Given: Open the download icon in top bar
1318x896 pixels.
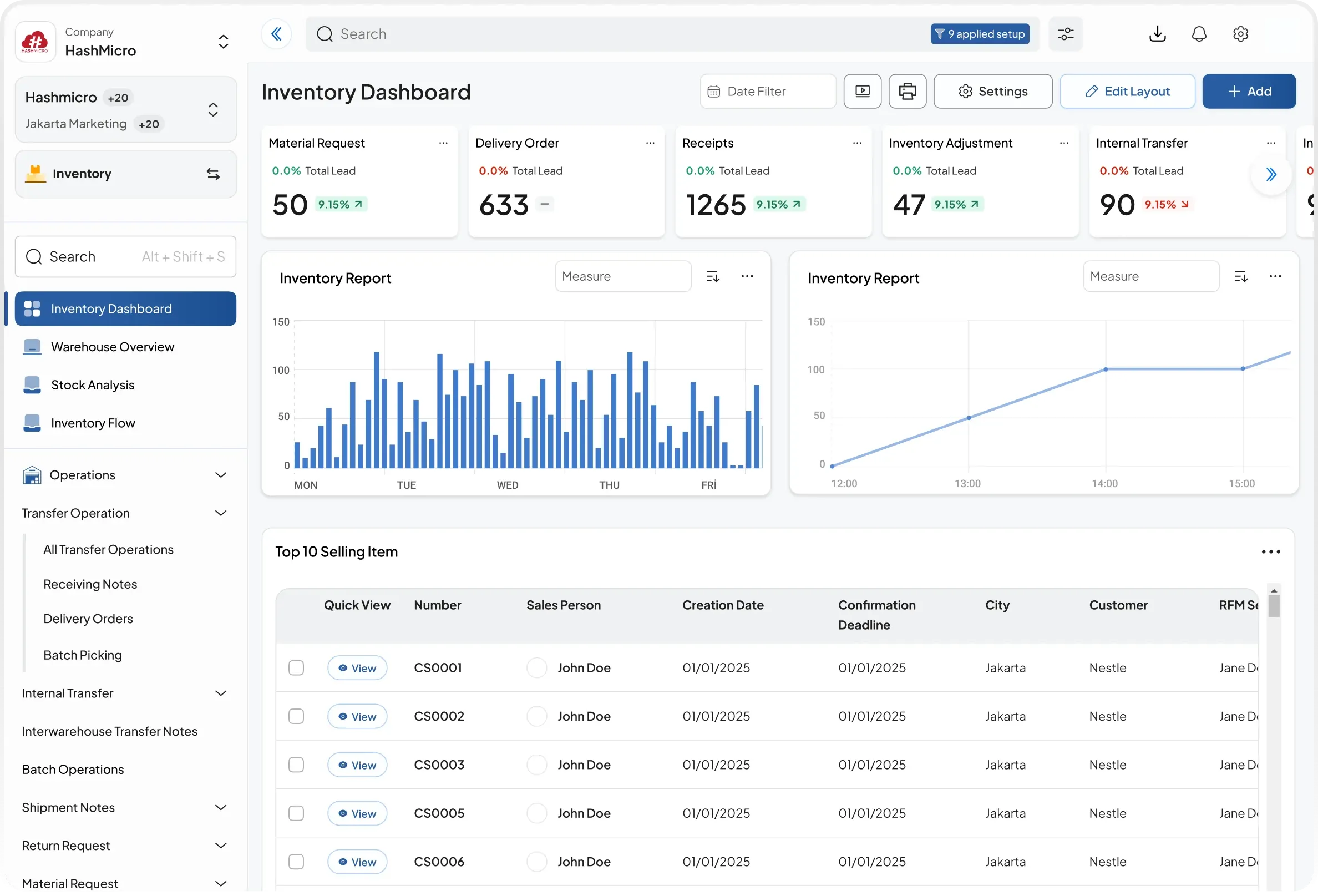Looking at the screenshot, I should tap(1157, 34).
